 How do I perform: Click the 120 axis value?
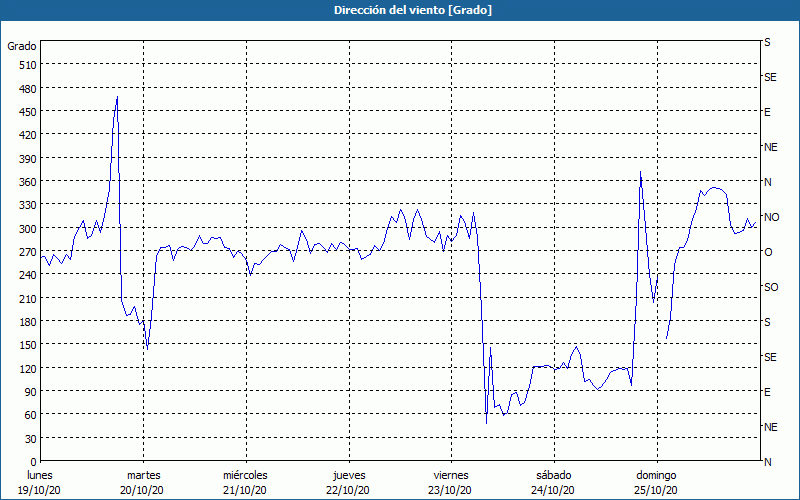point(29,368)
